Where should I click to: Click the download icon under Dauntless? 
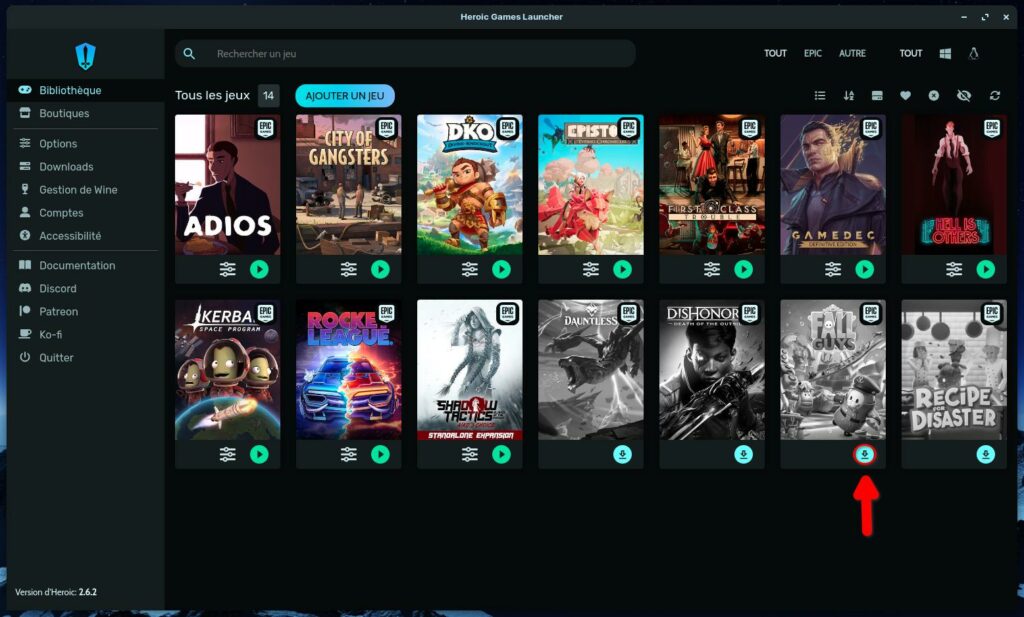[x=622, y=455]
